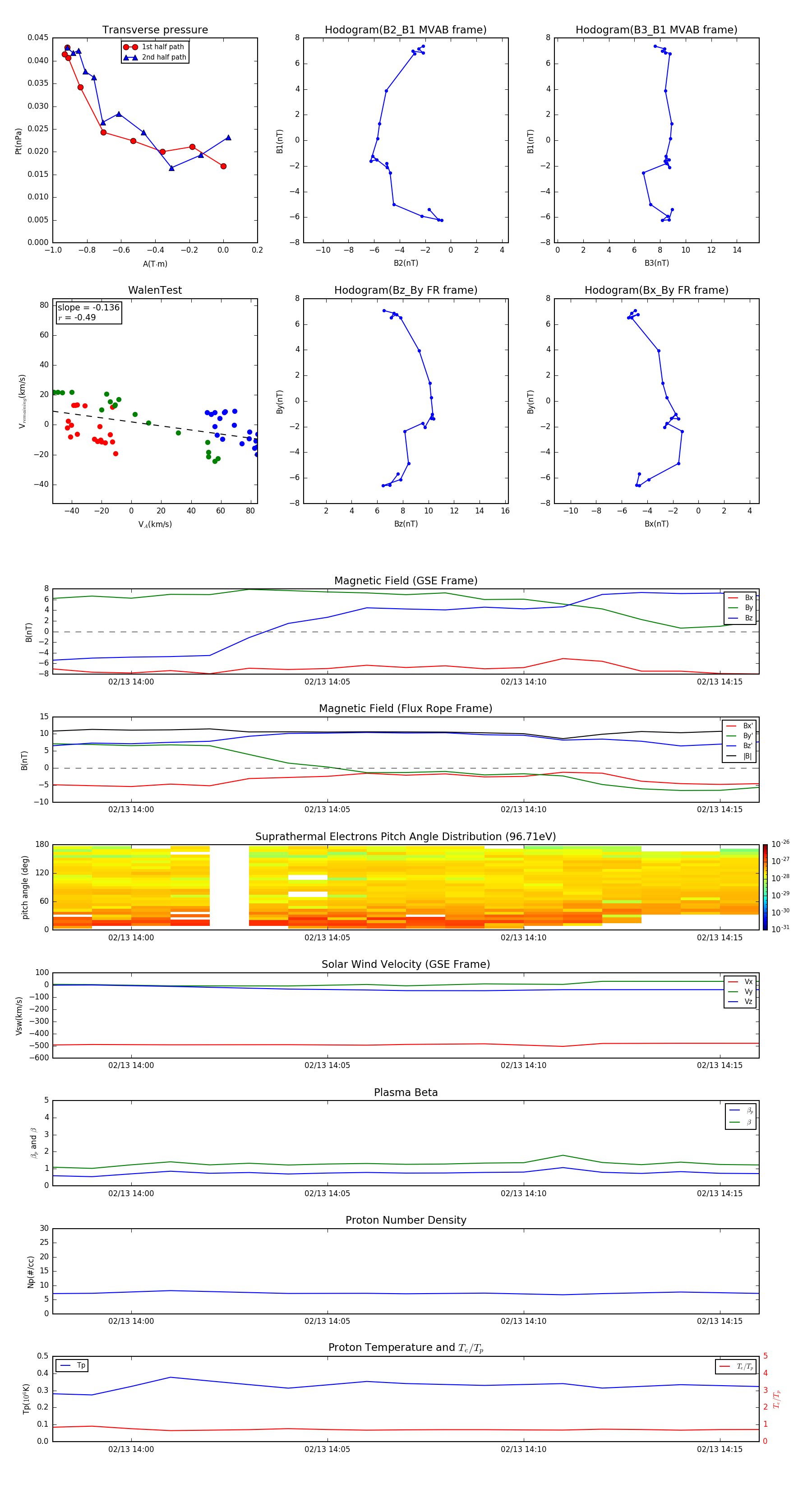Viewport: 812px width, 1489px height.
Task: Click the "r = -0.49" annotation text
Action: 77,317
